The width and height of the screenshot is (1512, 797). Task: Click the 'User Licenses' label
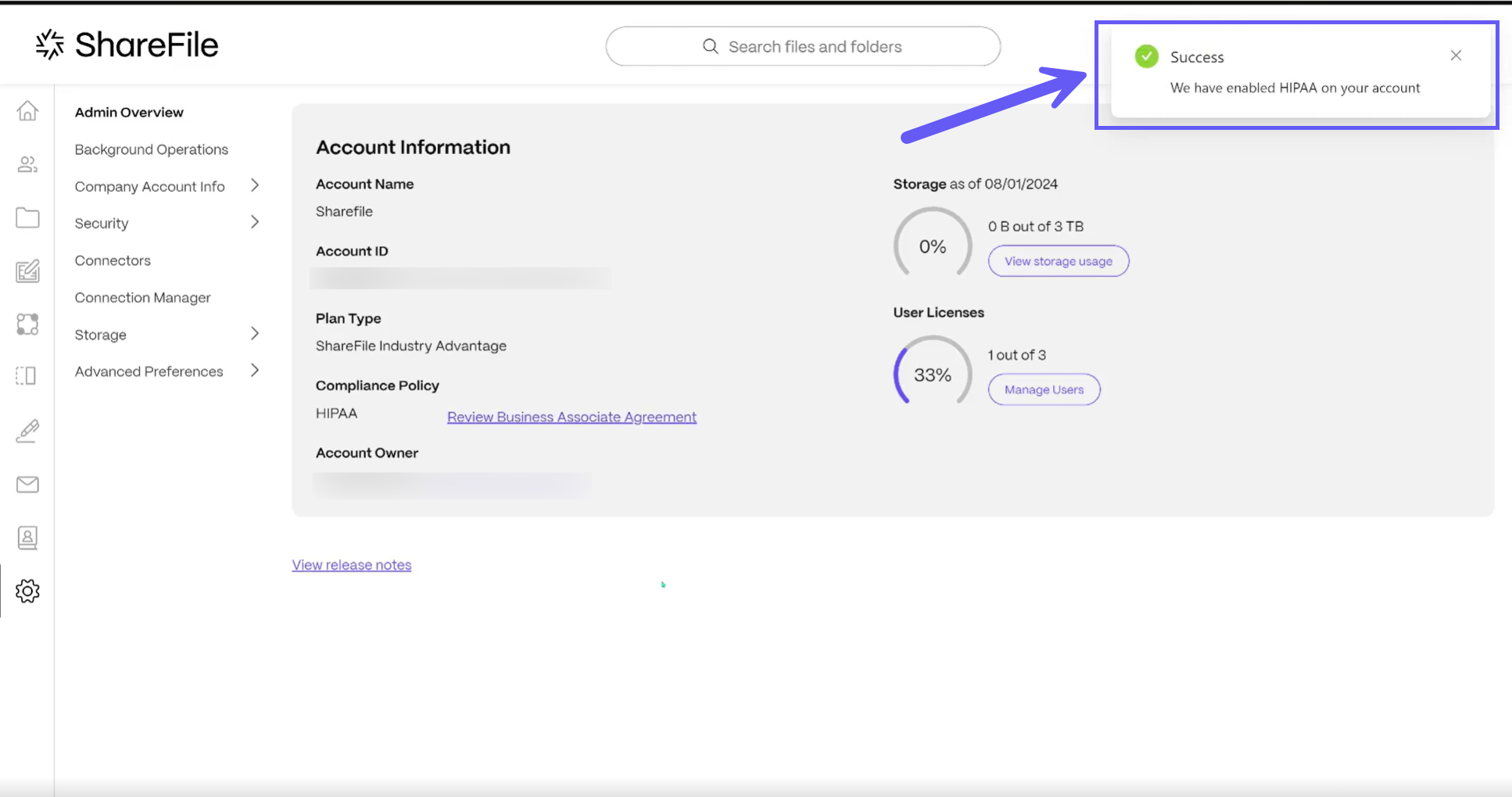(939, 312)
